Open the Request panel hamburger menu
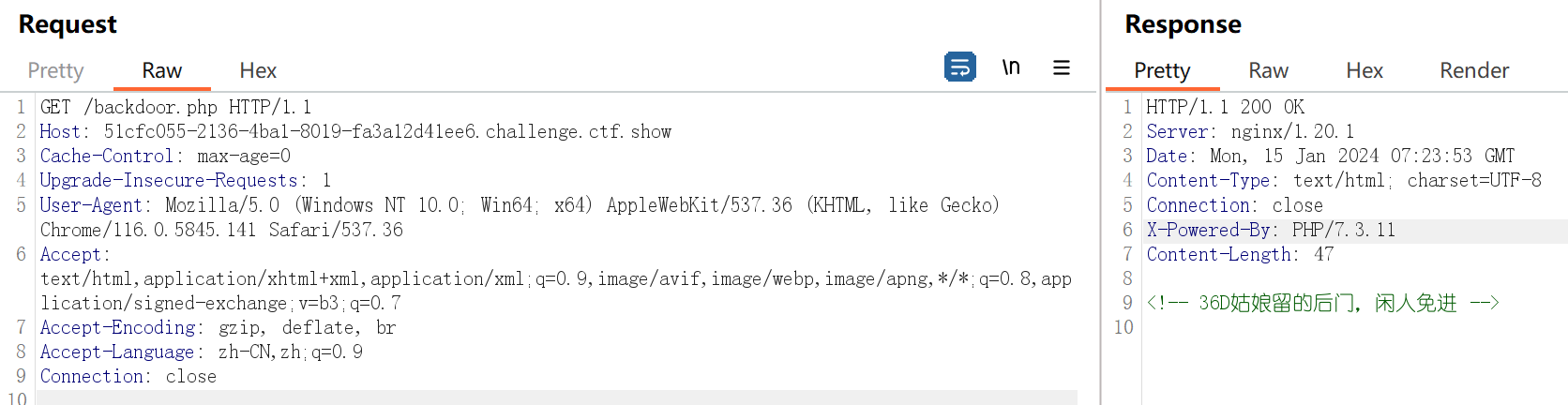The image size is (1568, 405). pyautogui.click(x=1062, y=67)
